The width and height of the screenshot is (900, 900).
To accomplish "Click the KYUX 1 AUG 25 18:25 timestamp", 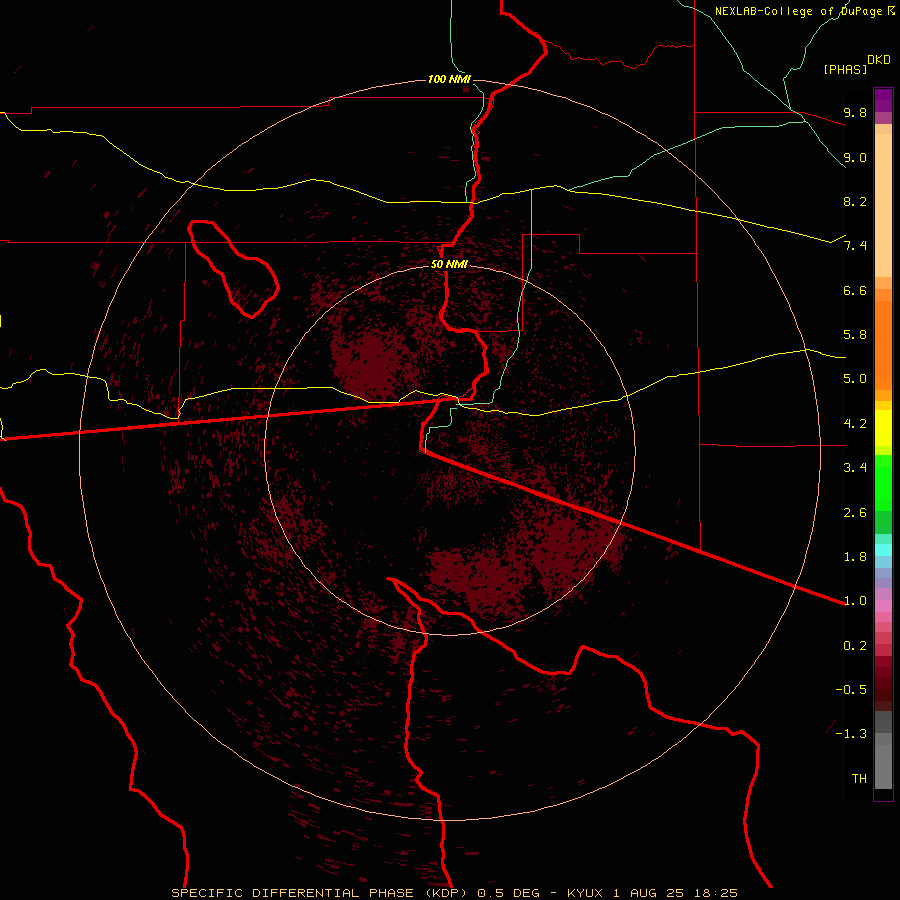I will coord(652,893).
